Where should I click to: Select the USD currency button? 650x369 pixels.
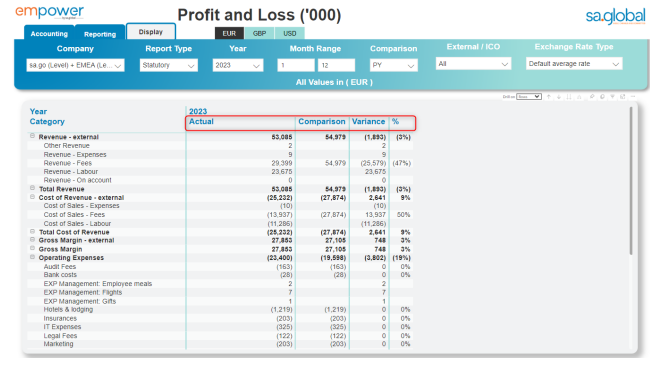pos(289,33)
